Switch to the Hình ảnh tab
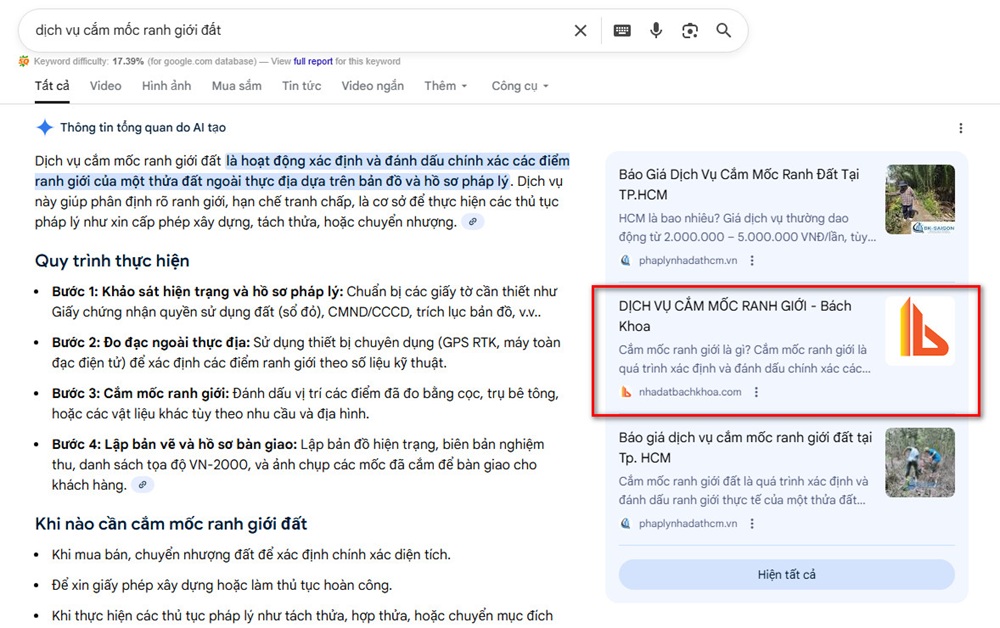Screen dimensions: 1000x628 click(166, 86)
